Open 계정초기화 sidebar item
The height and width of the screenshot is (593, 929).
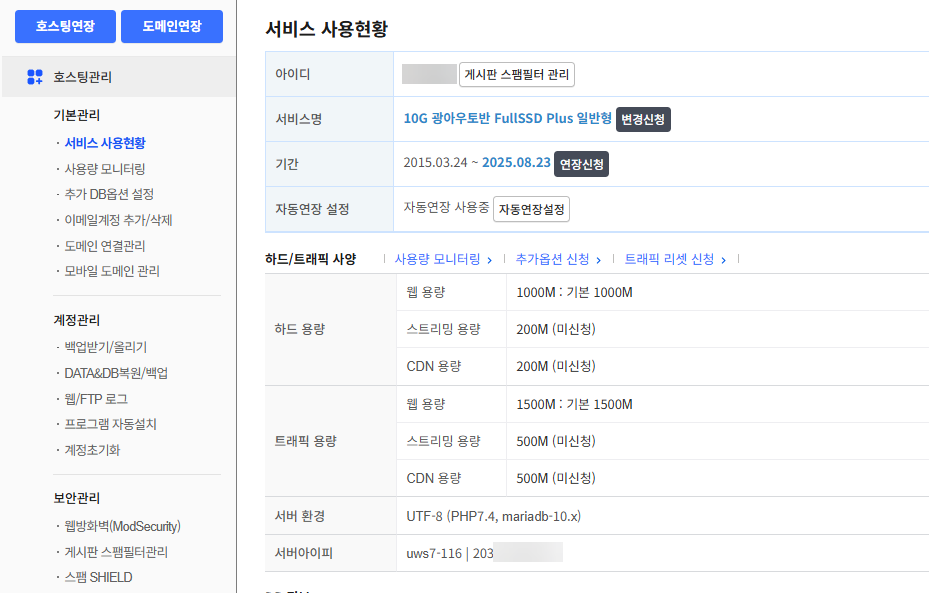point(92,450)
